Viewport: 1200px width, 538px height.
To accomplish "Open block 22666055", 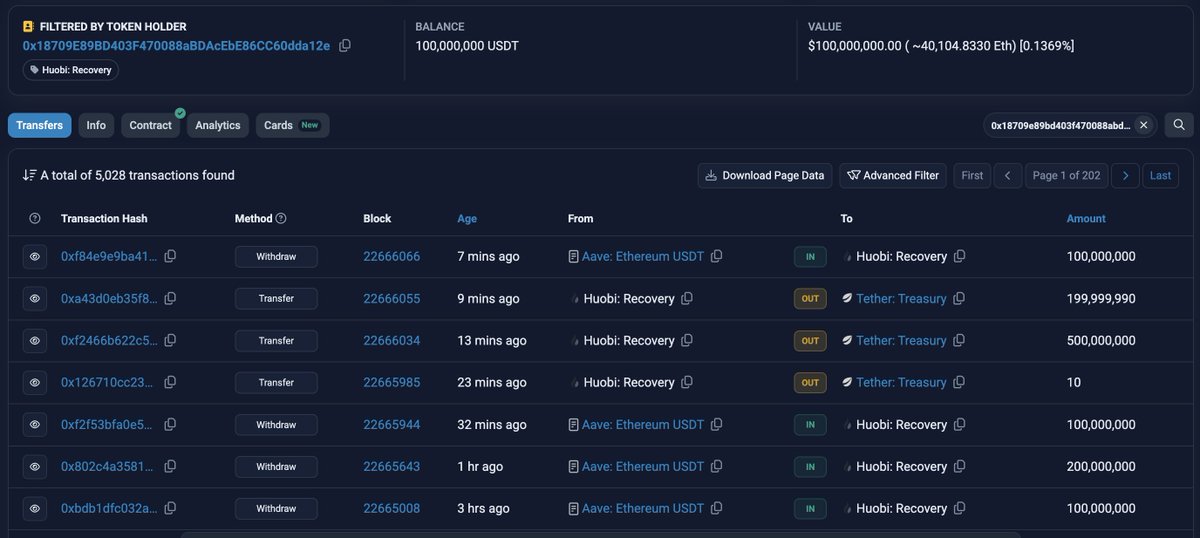I will [392, 299].
